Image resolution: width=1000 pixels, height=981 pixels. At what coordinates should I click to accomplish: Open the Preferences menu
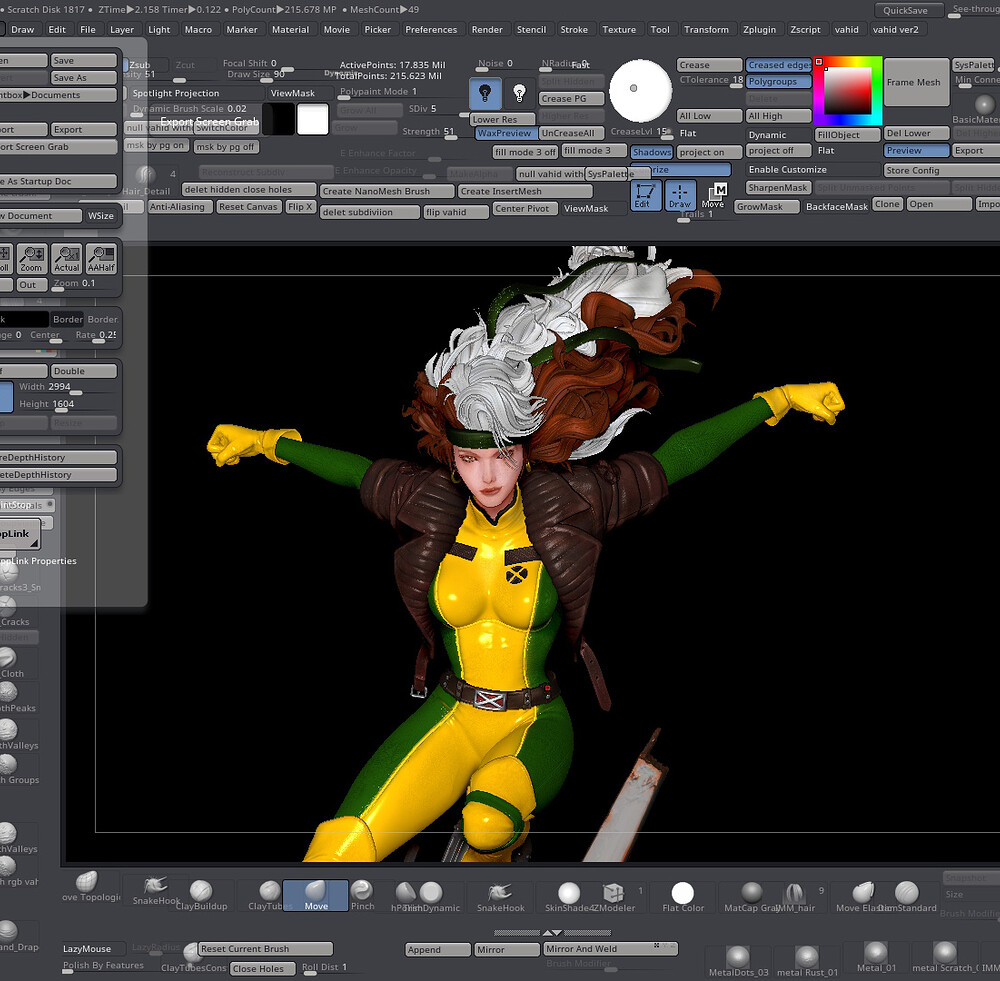coord(431,29)
